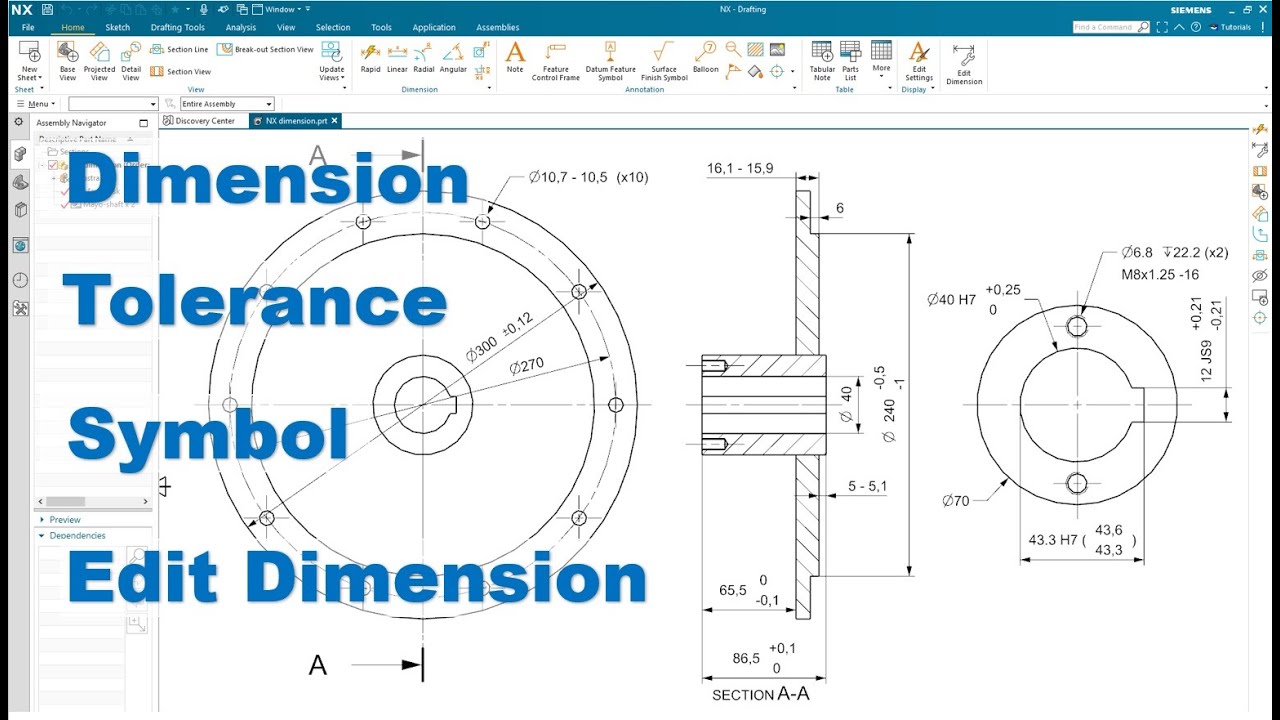
Task: Maximize the Assembly Navigator panel
Action: point(143,123)
